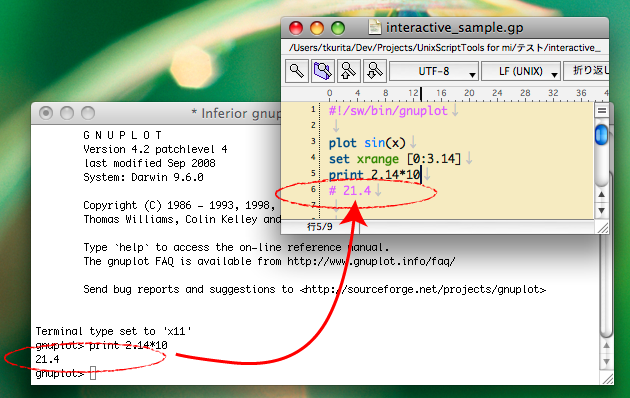Click the gnuplot window scrollbar up arrow
The width and height of the screenshot is (630, 398).
point(607,345)
